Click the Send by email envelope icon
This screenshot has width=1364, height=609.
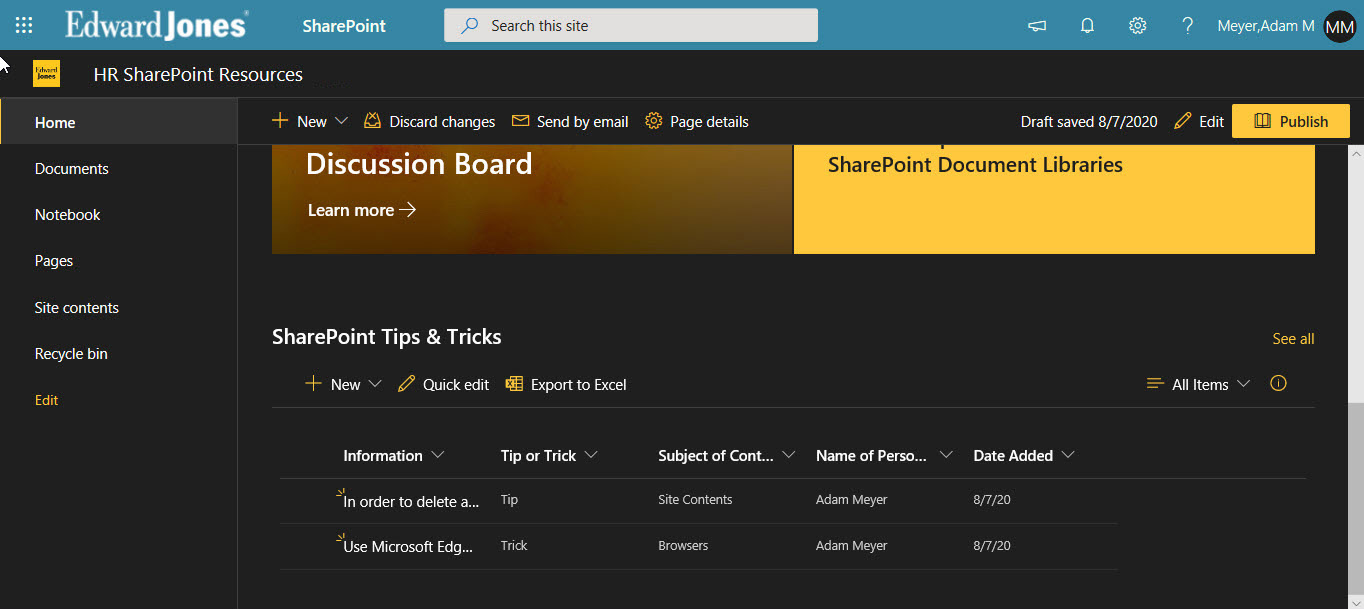(x=520, y=121)
